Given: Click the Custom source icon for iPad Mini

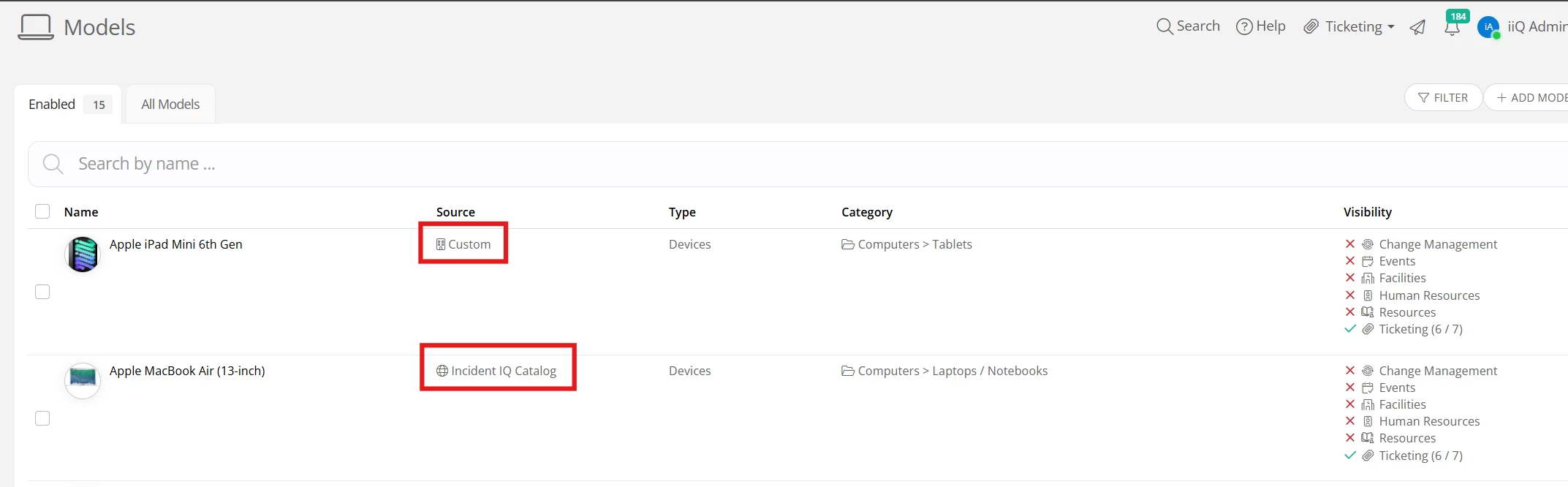Looking at the screenshot, I should 441,244.
